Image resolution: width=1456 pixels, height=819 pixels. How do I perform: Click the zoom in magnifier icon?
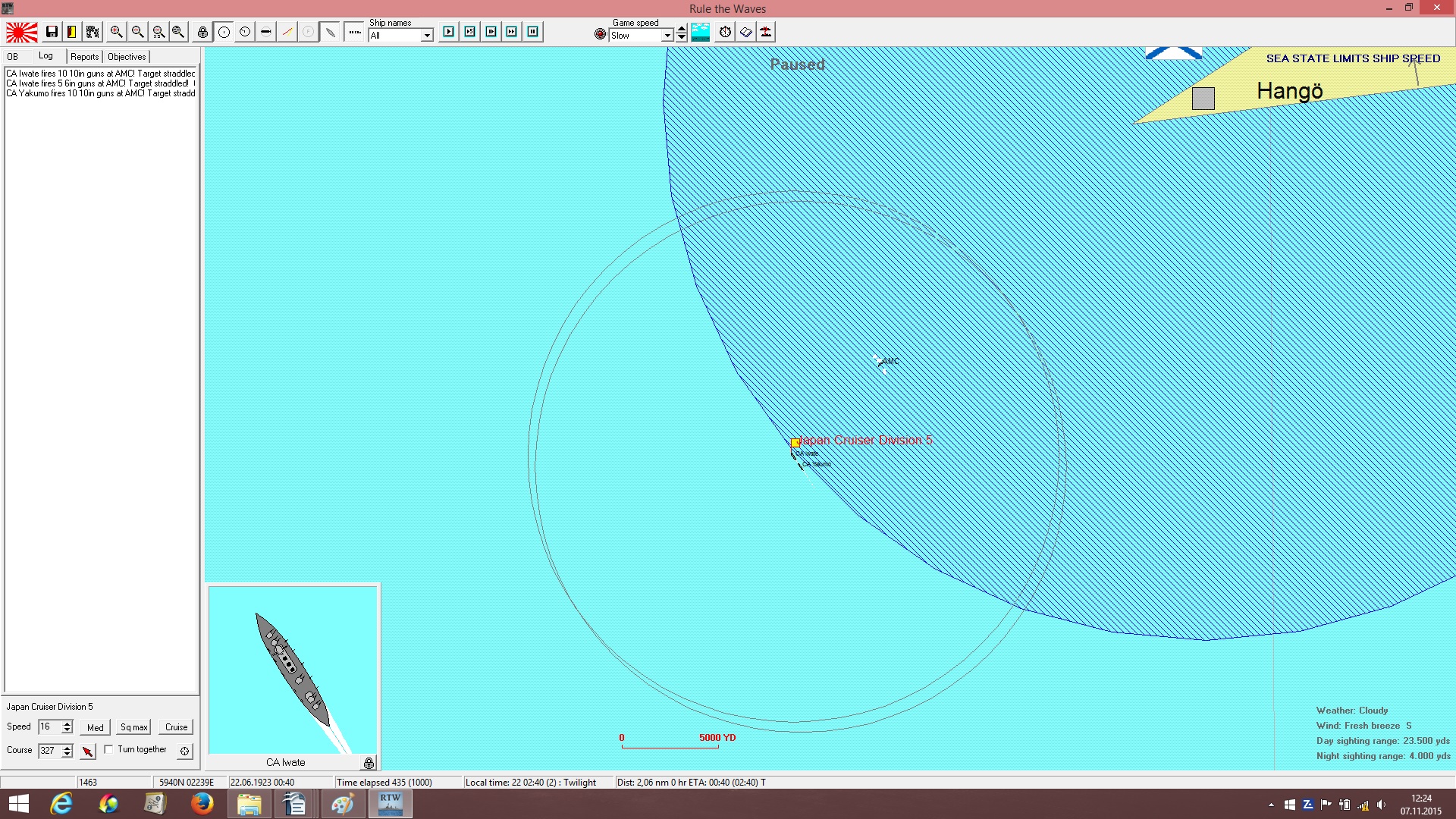116,32
